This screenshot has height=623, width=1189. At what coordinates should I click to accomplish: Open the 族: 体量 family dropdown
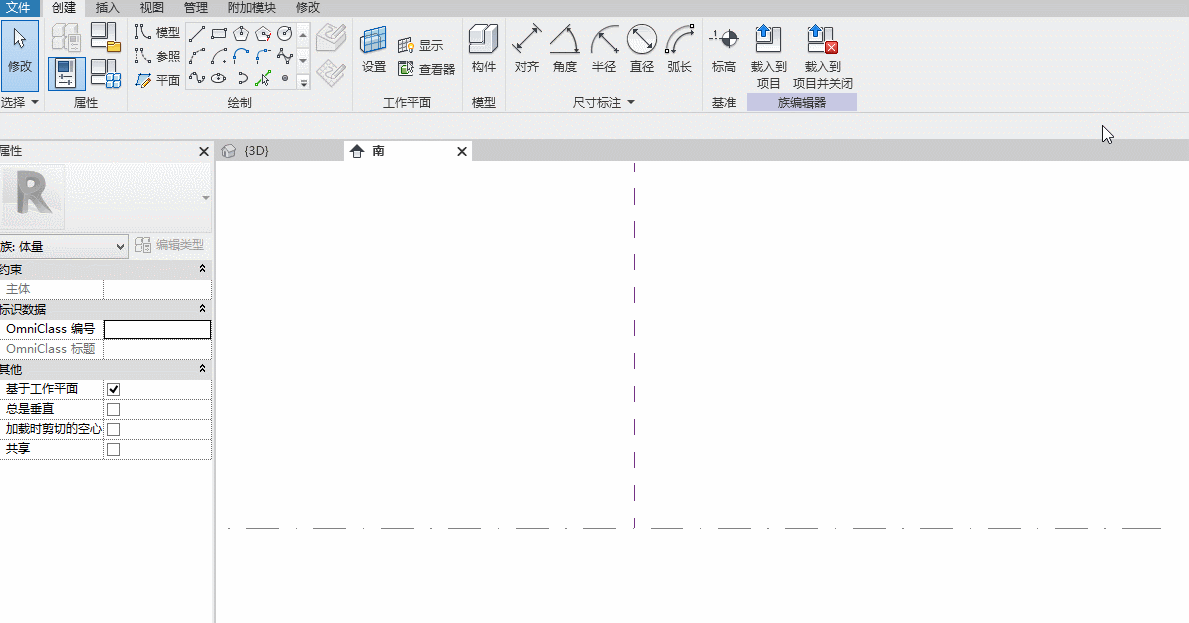pyautogui.click(x=64, y=246)
